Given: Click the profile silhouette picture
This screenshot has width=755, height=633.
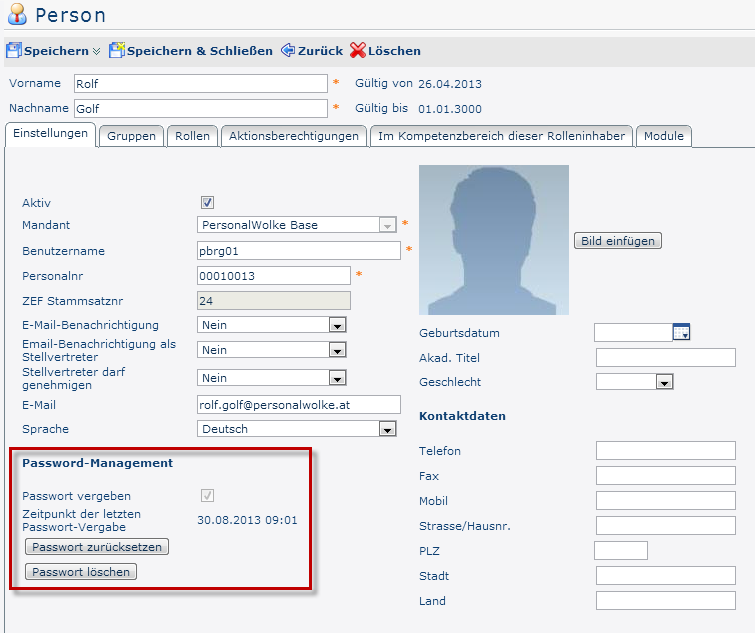Looking at the screenshot, I should (x=494, y=240).
